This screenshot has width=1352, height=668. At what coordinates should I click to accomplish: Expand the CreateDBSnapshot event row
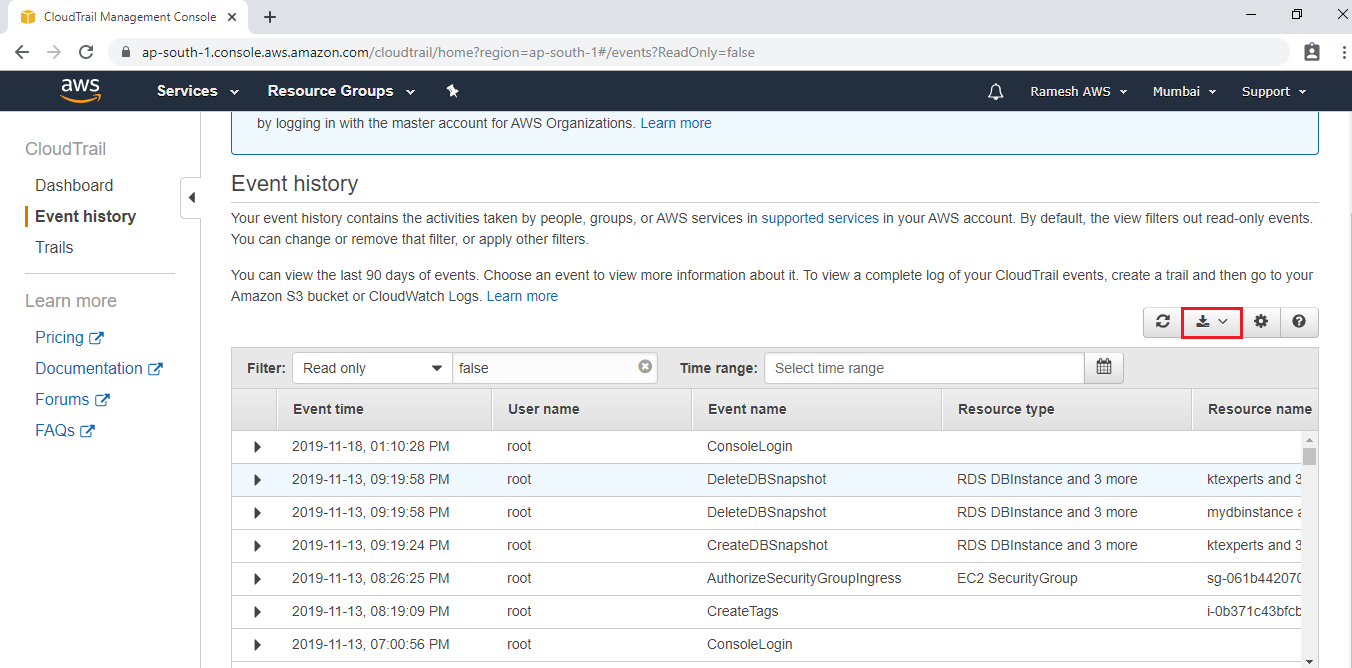(x=257, y=546)
